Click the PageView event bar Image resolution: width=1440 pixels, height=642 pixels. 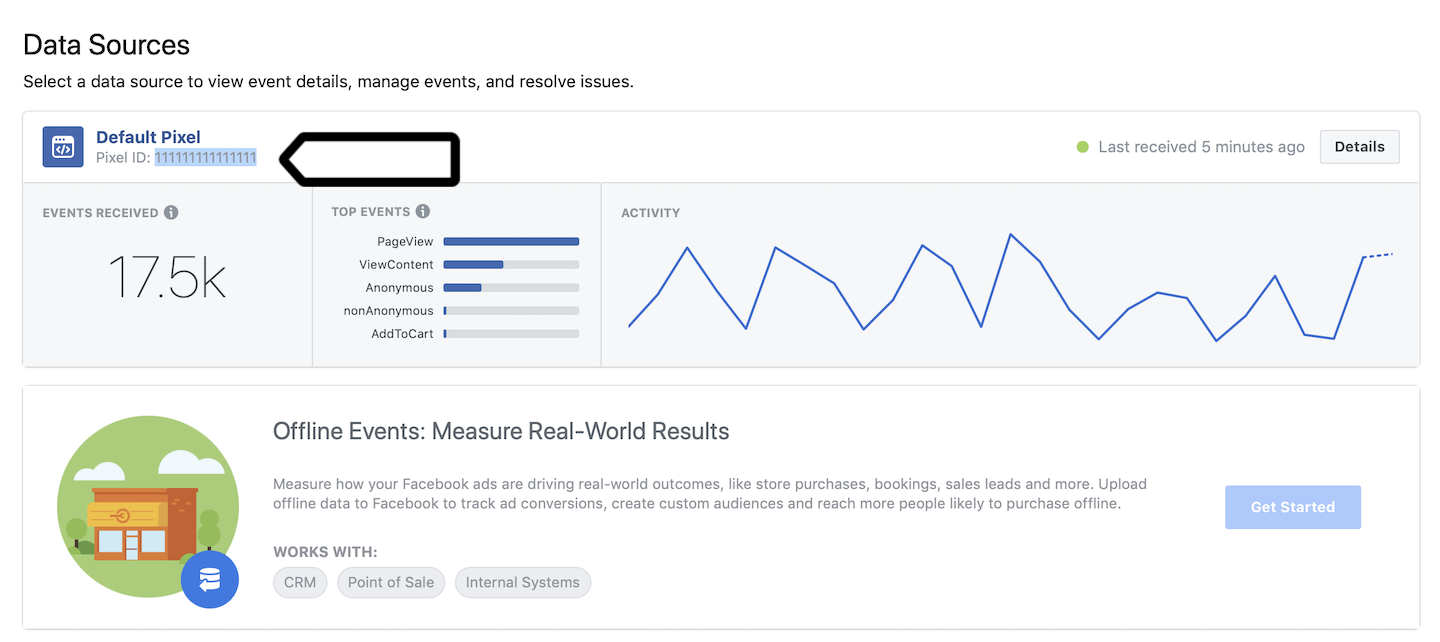tap(511, 242)
